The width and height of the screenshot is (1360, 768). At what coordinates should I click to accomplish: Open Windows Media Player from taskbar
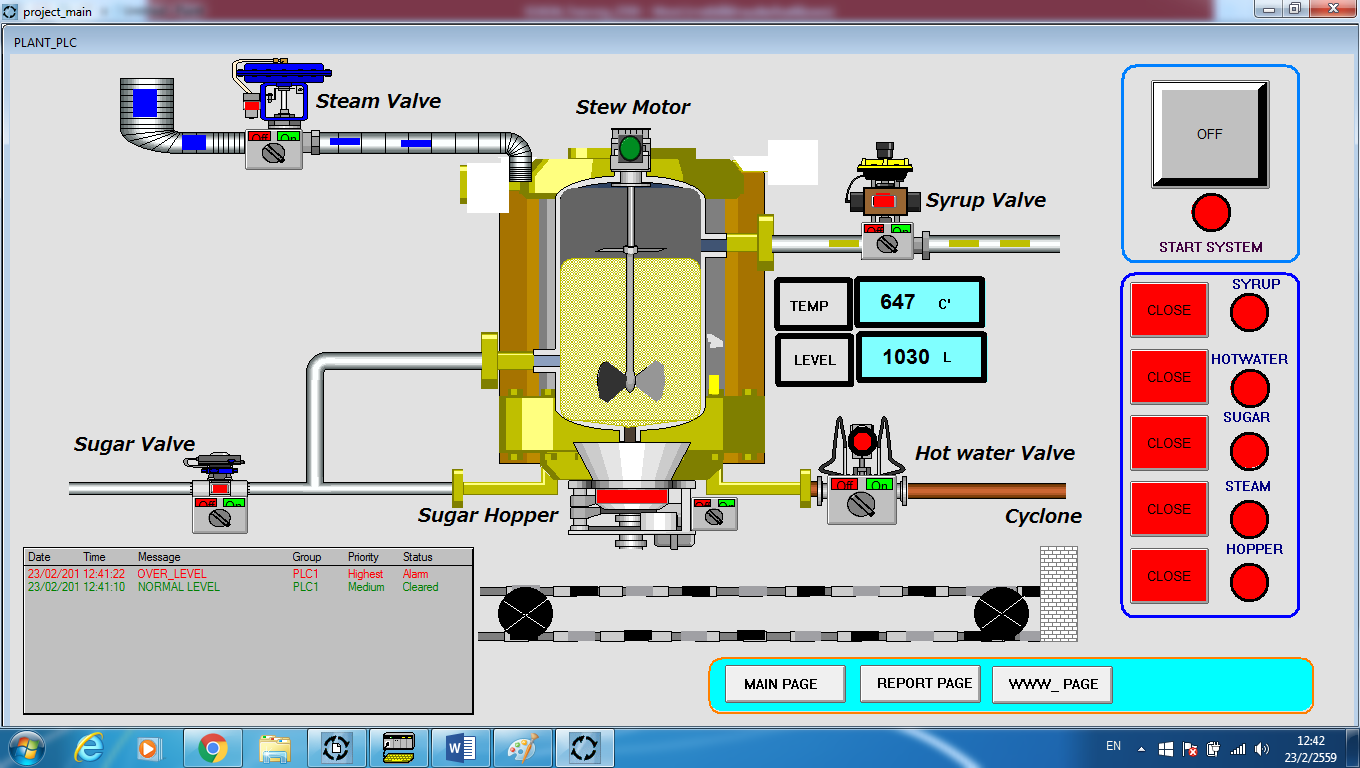click(x=148, y=748)
